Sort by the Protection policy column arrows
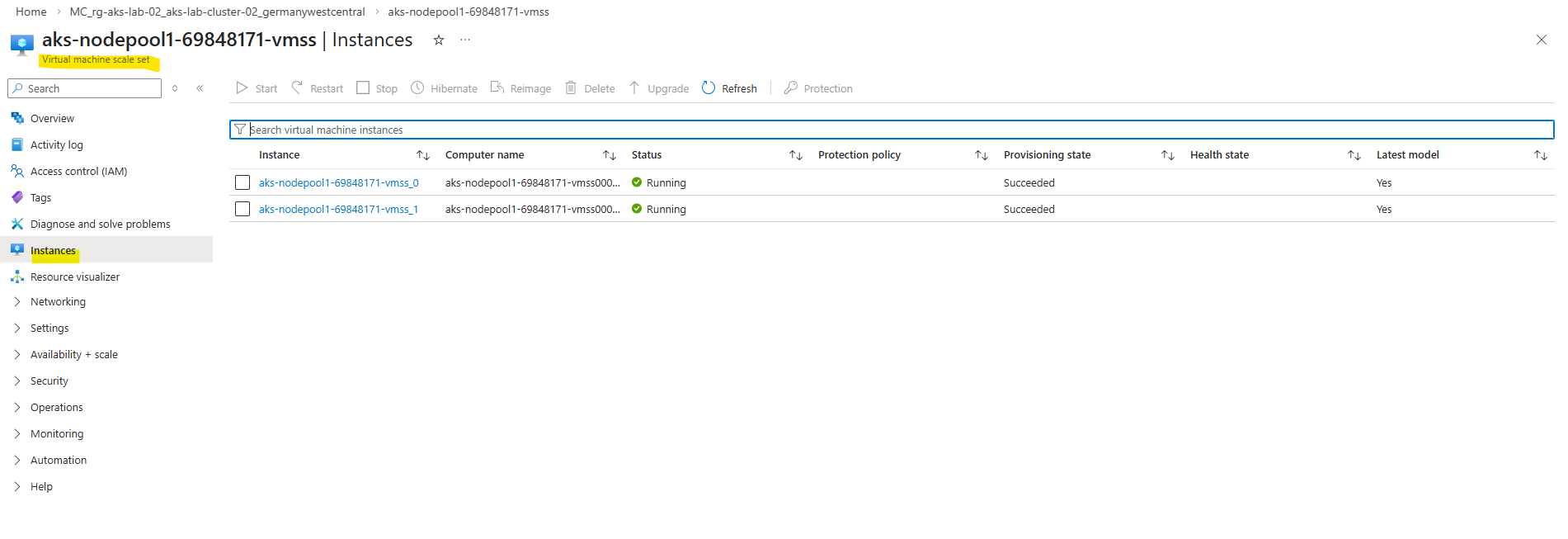The height and width of the screenshot is (539, 1568). tap(982, 155)
